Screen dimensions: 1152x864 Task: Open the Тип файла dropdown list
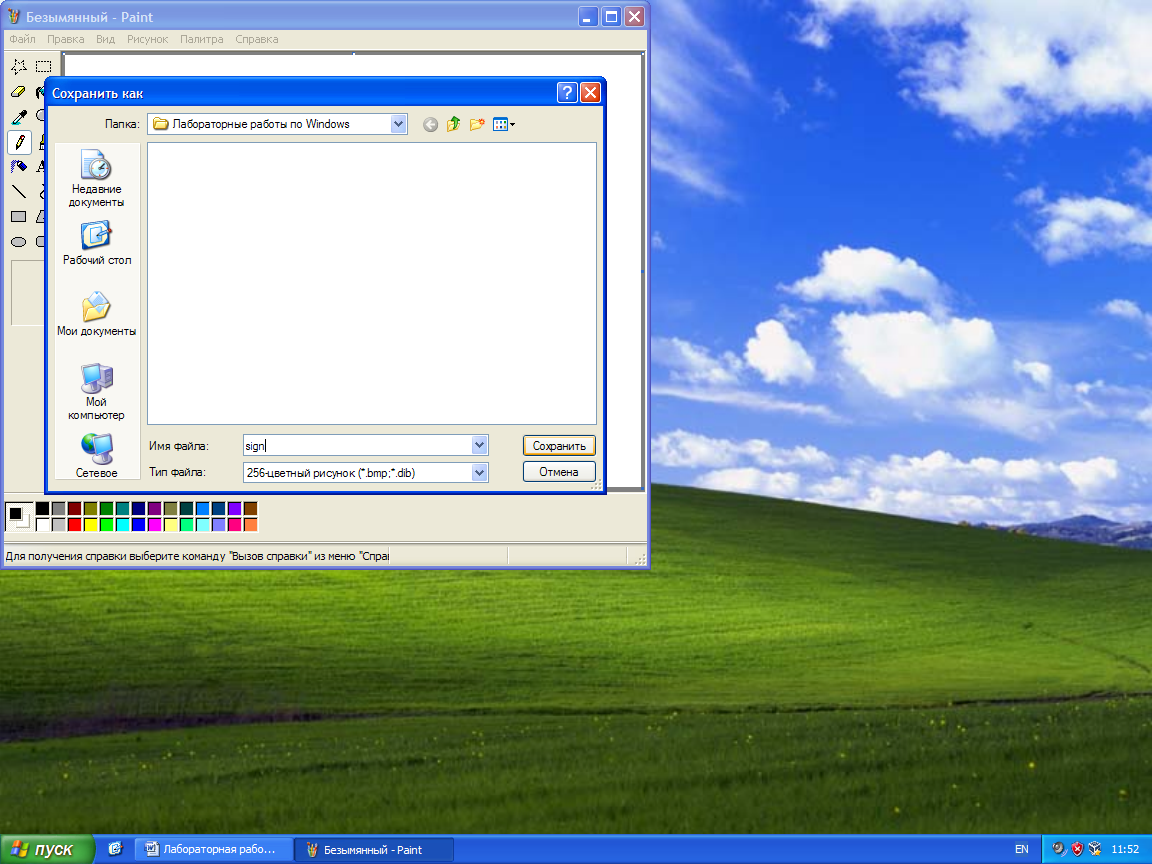(479, 472)
